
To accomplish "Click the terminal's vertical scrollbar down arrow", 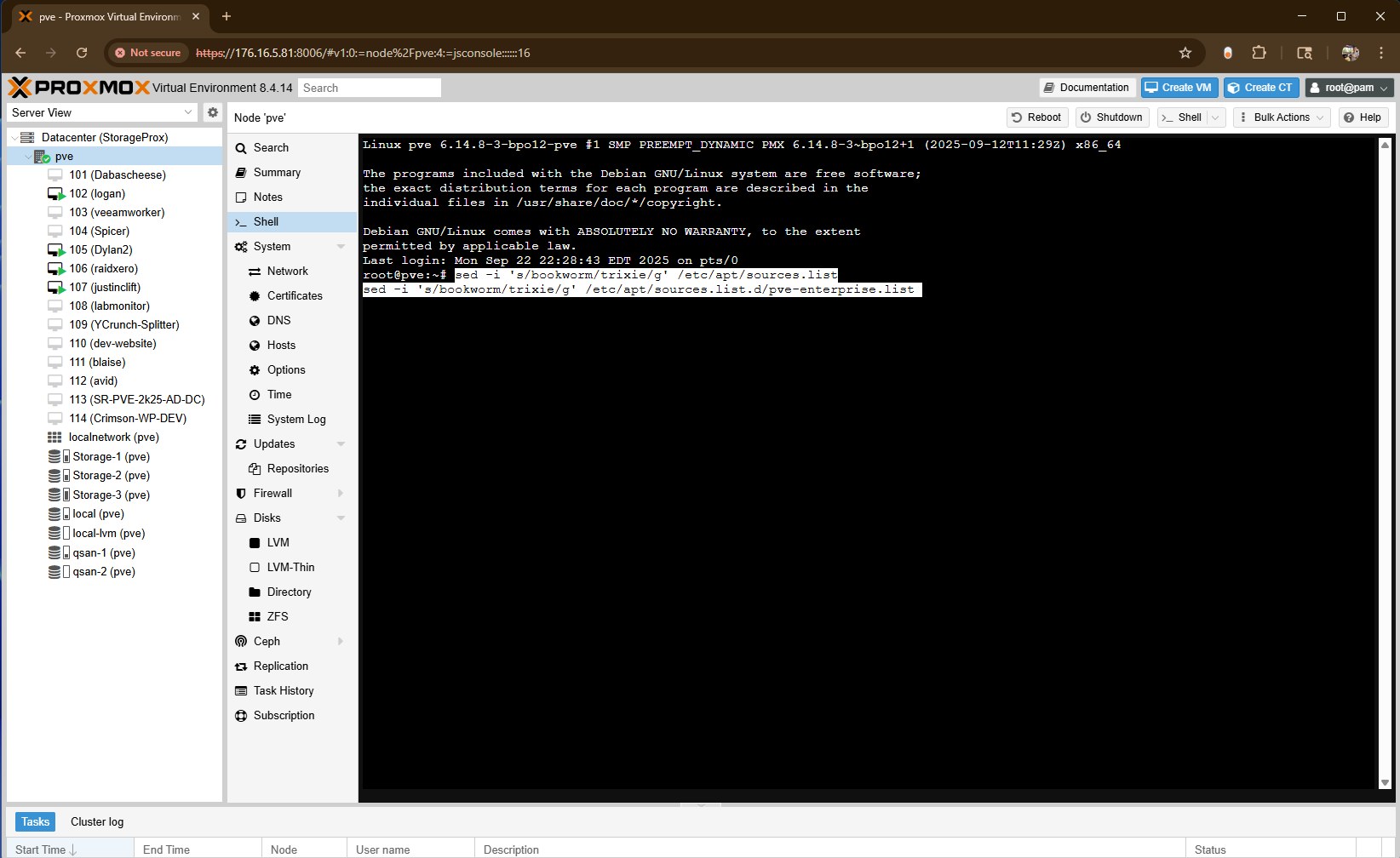I will (1385, 782).
